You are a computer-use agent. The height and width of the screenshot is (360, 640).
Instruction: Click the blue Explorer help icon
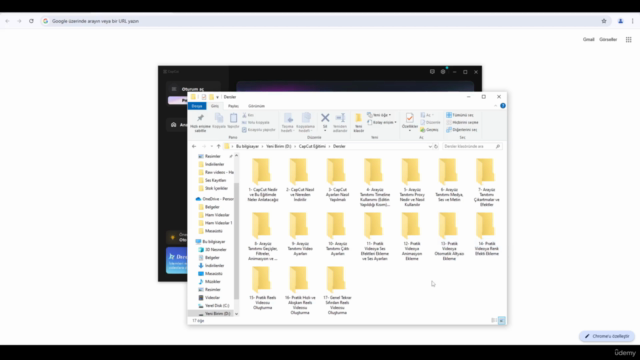click(x=503, y=106)
